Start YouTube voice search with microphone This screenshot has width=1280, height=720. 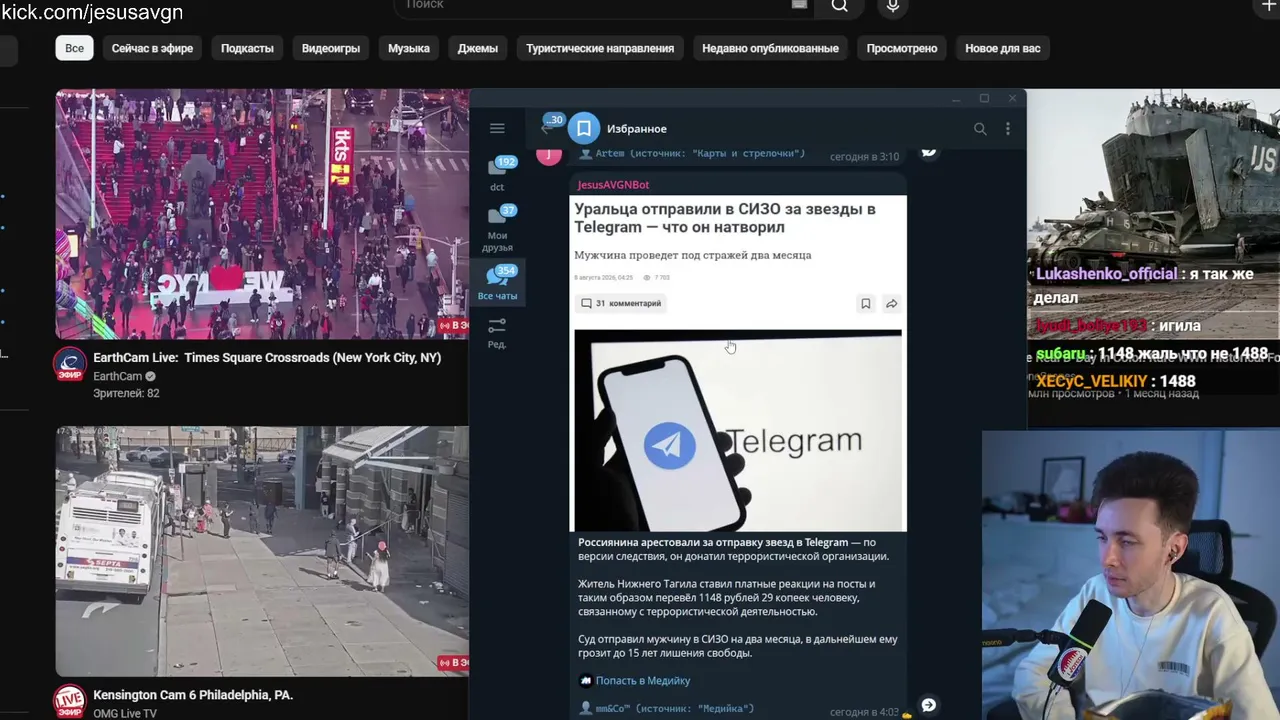tap(893, 6)
